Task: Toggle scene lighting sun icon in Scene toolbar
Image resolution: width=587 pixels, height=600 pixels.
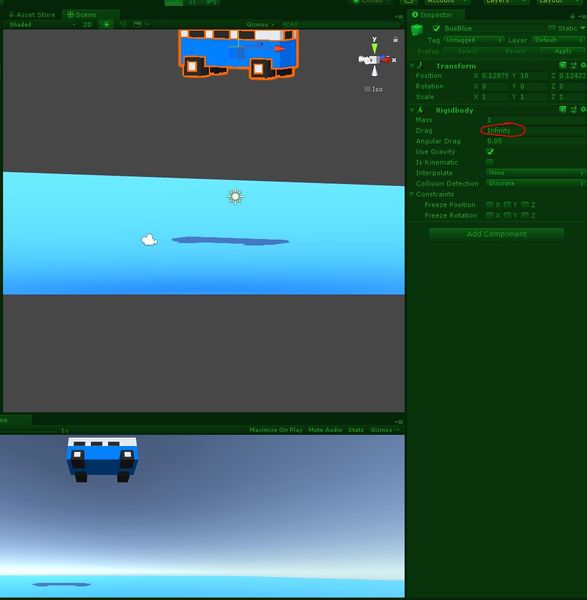Action: 106,24
